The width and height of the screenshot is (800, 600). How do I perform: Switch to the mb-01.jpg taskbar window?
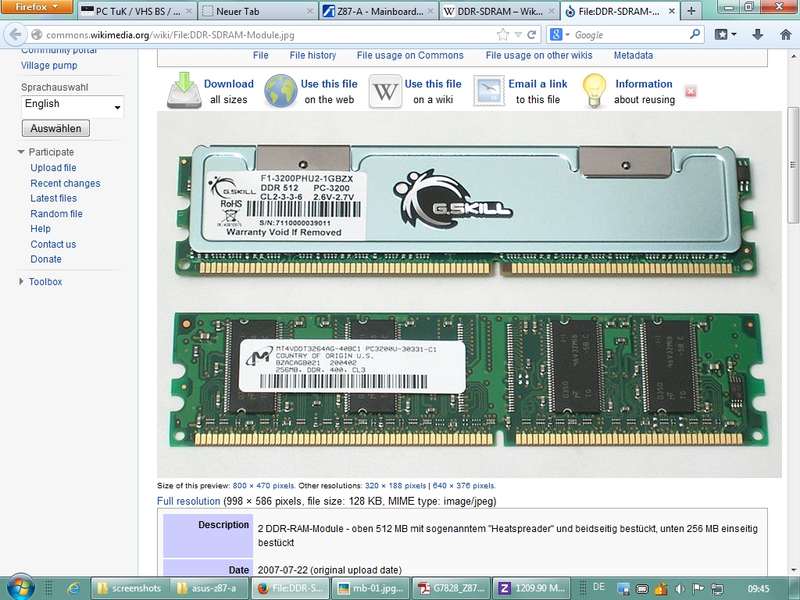370,588
